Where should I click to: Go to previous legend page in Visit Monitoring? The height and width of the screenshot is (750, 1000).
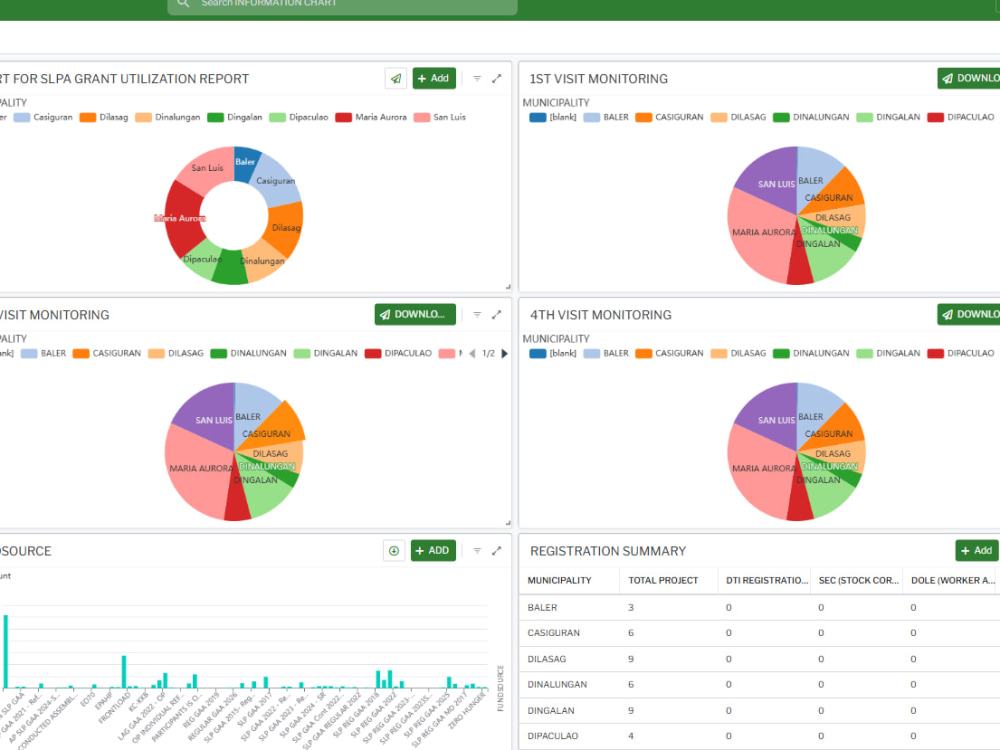click(472, 353)
